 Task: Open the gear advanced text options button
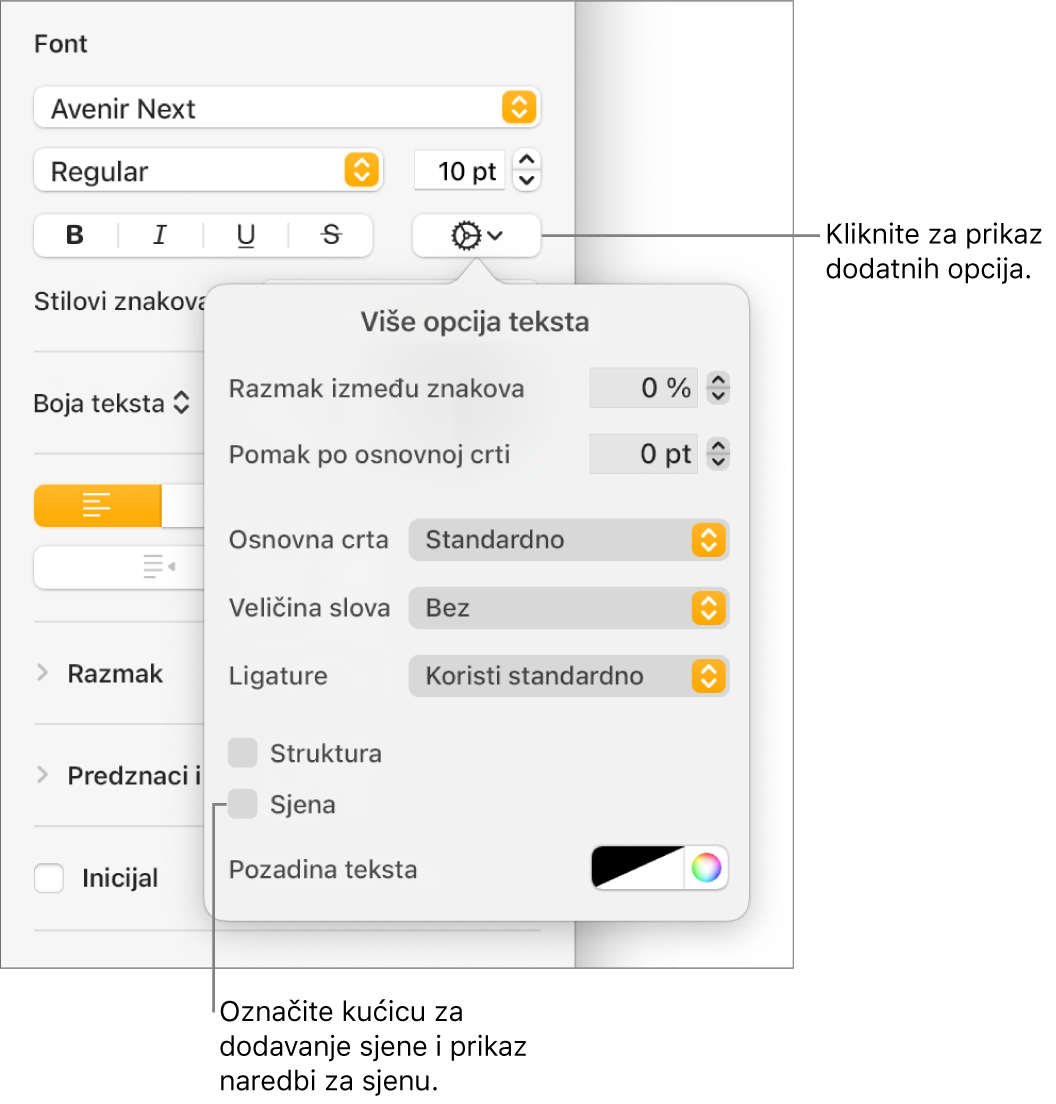[x=477, y=235]
